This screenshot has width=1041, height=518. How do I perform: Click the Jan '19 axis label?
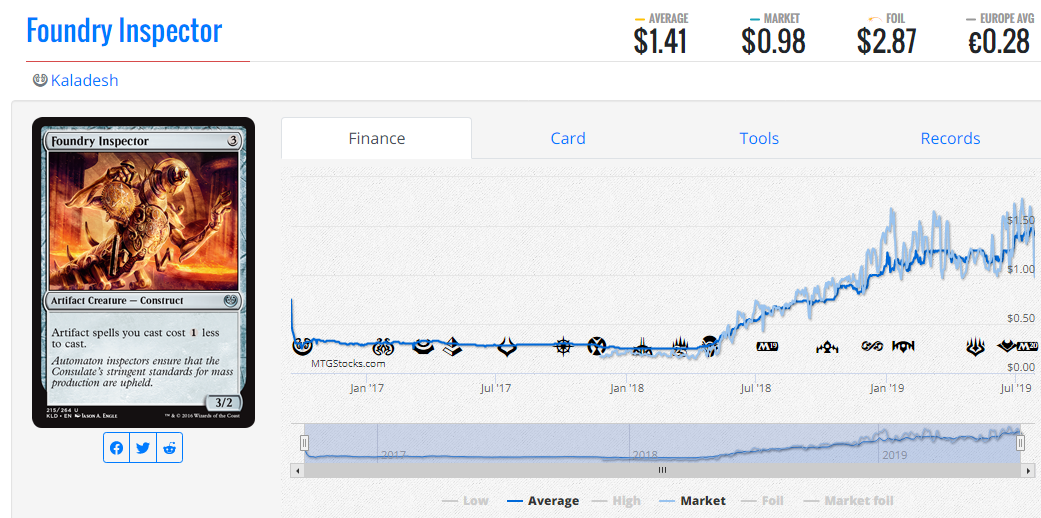coord(888,388)
